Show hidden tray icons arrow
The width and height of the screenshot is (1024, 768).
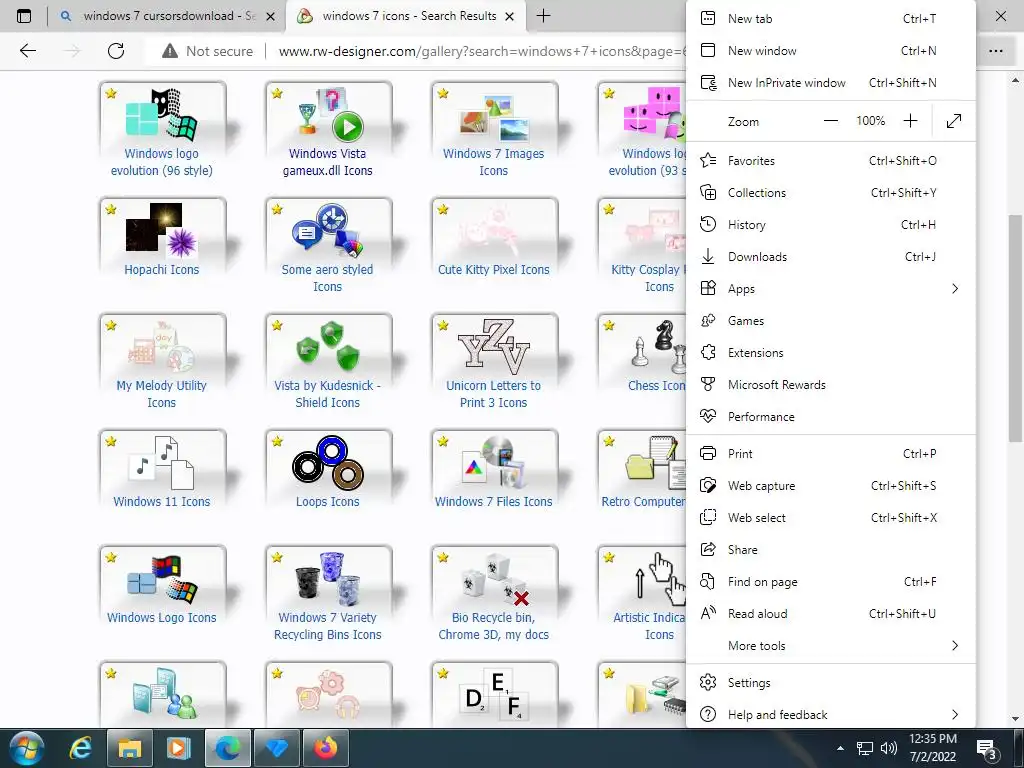[840, 748]
